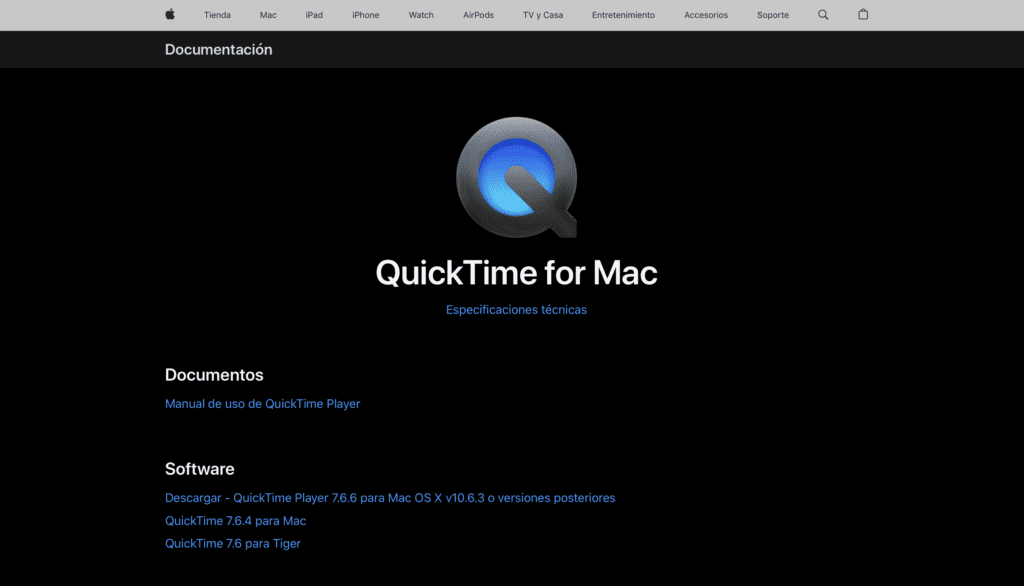Open the TV y Casa menu
Screen dimensions: 1024x586
543,15
